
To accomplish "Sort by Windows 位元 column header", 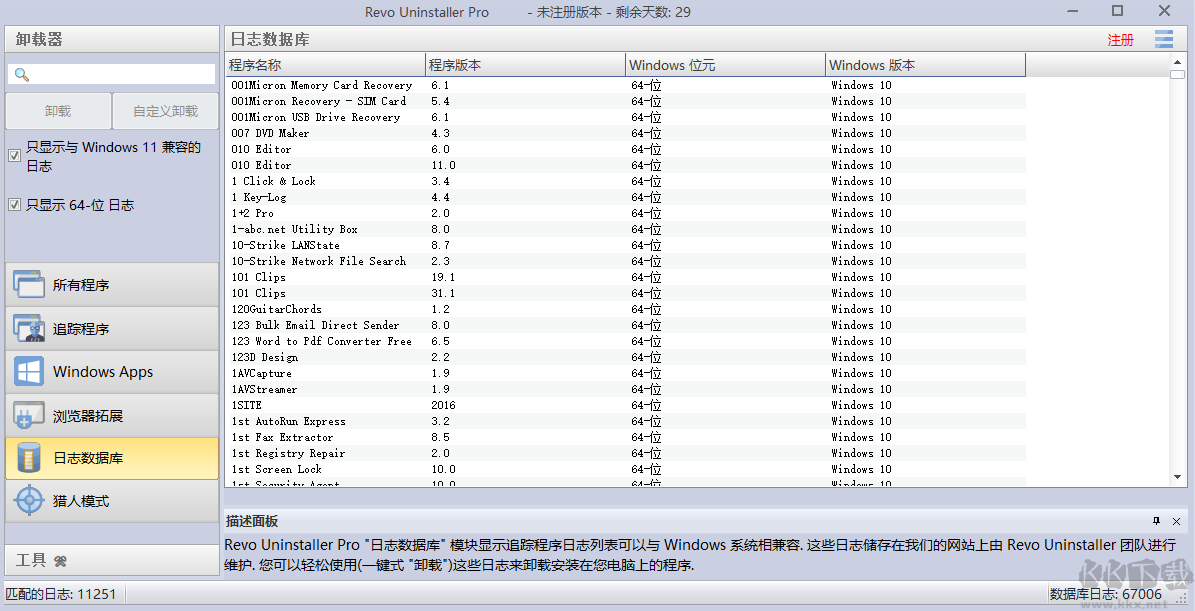I will pos(726,65).
